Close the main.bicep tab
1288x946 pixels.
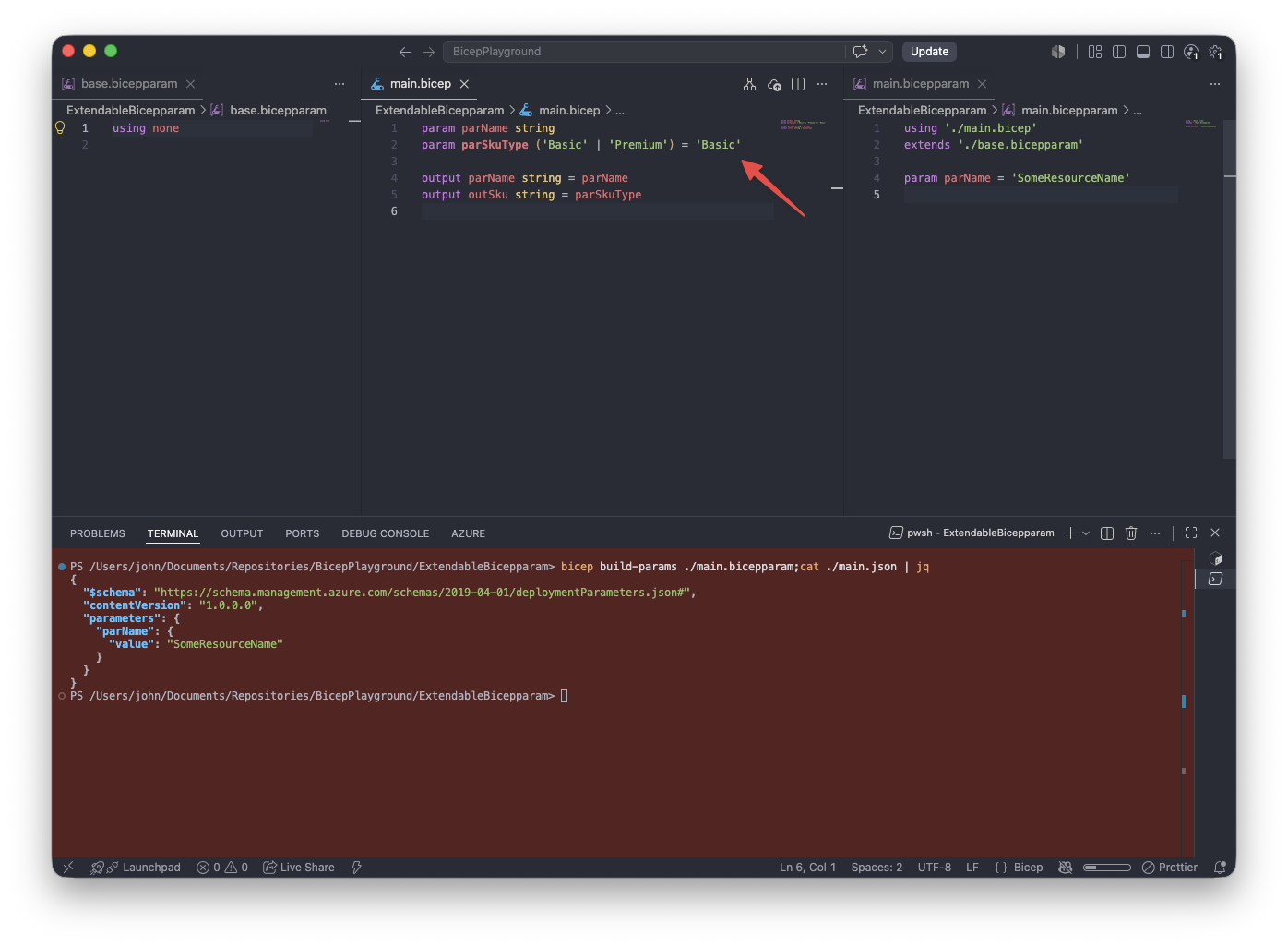[464, 84]
